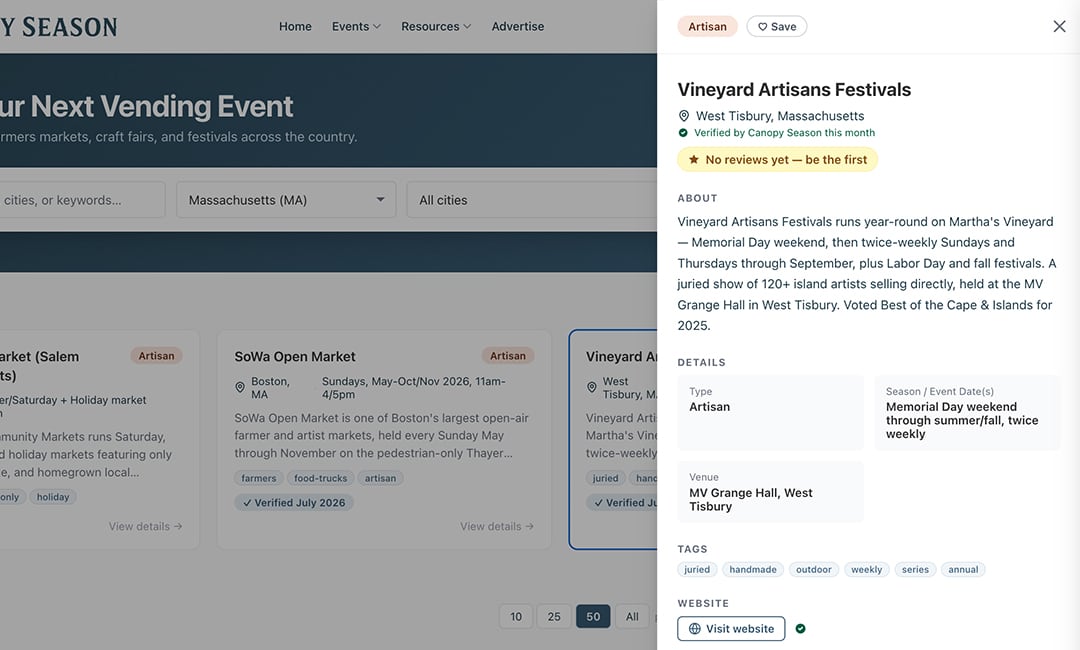Click the location pin on the Vineyard card
Image resolution: width=1080 pixels, height=650 pixels.
pyautogui.click(x=592, y=387)
